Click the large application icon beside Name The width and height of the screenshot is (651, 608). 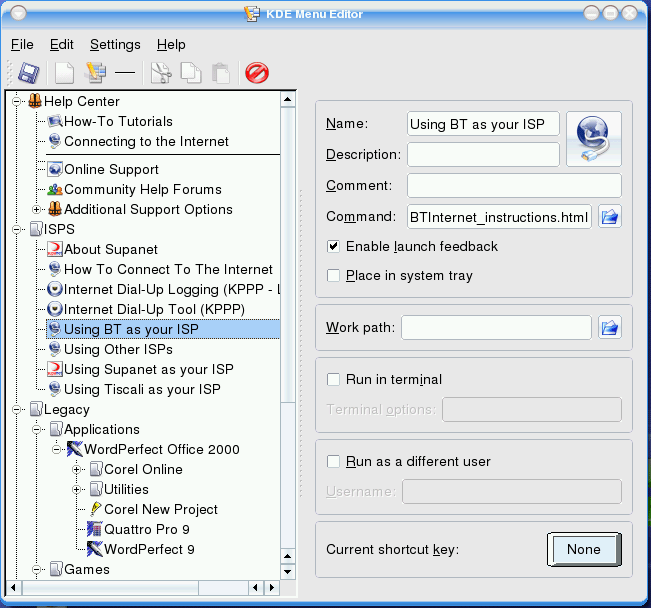(x=594, y=139)
